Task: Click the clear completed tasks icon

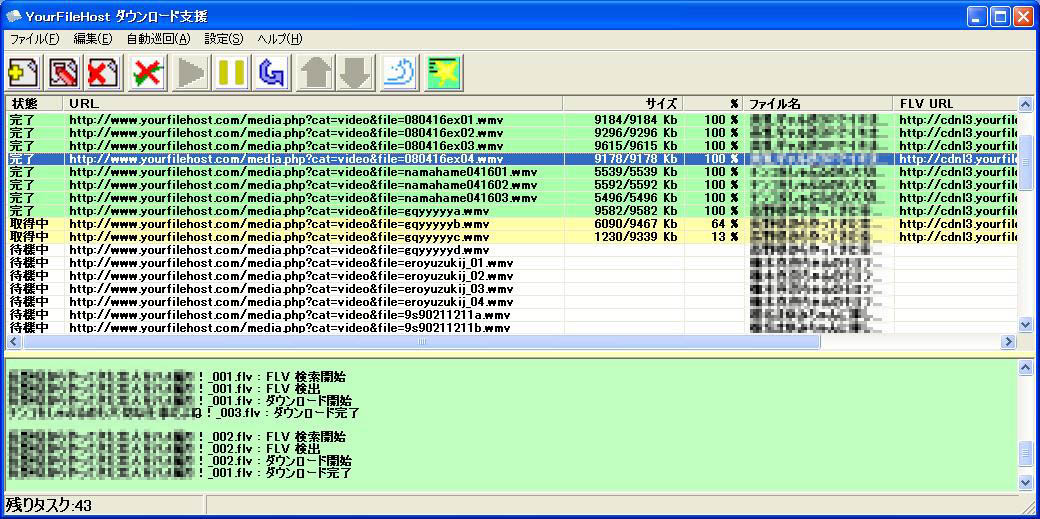Action: click(x=148, y=71)
